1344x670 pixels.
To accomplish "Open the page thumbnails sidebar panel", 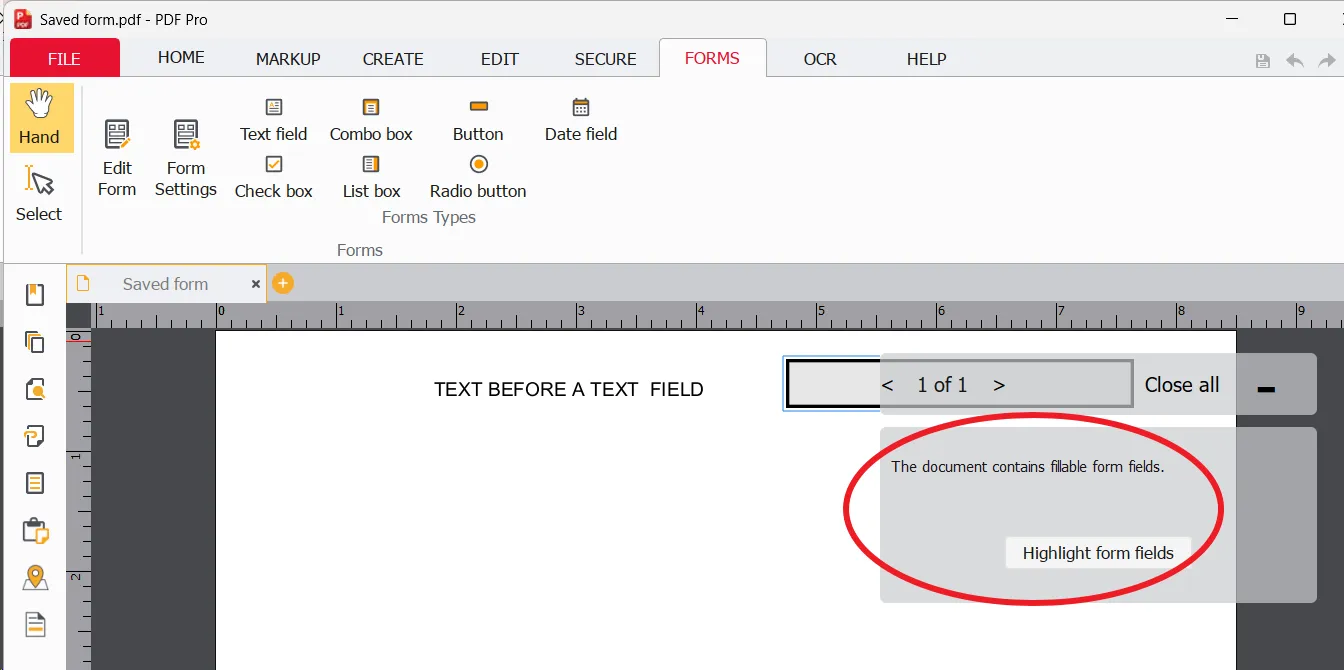I will pos(35,341).
